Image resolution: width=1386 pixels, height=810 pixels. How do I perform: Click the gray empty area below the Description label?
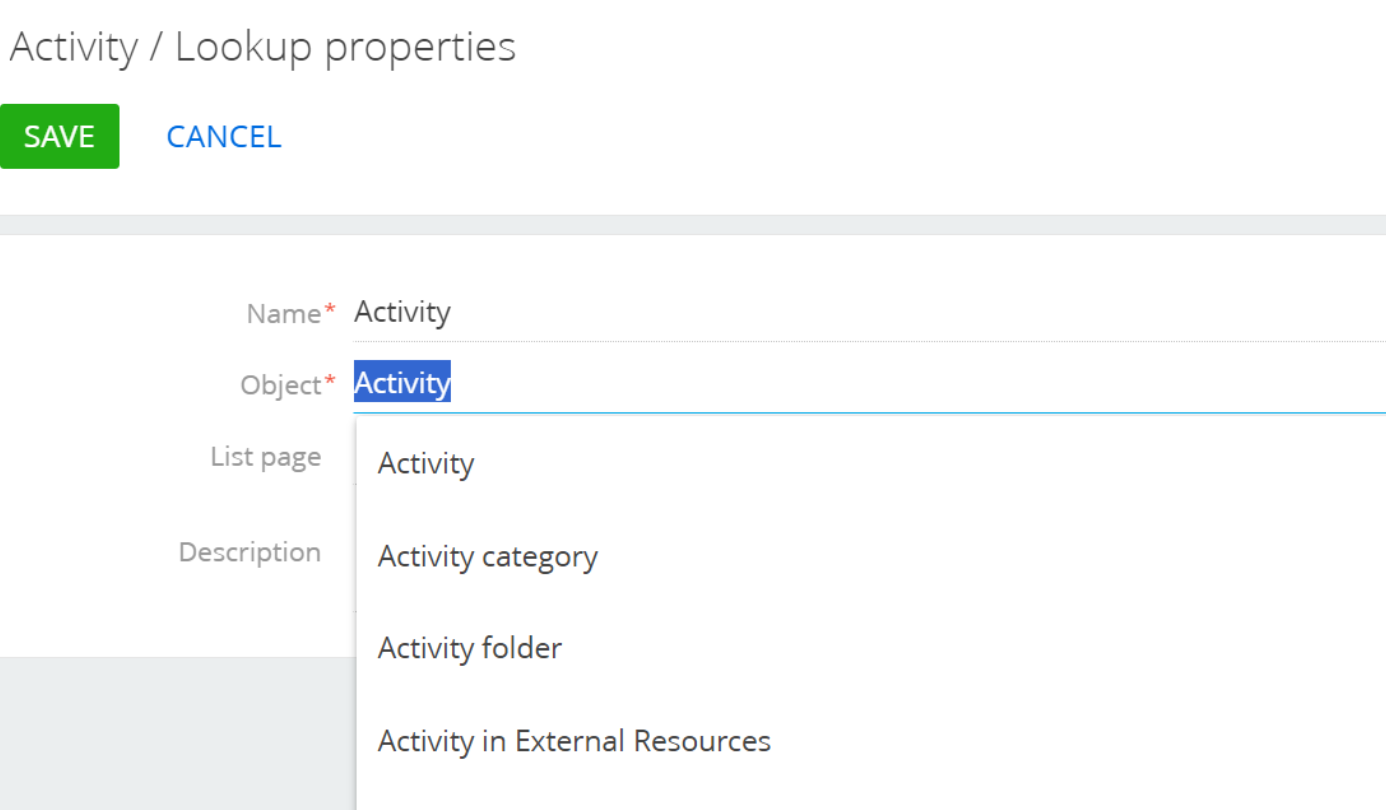[178, 733]
